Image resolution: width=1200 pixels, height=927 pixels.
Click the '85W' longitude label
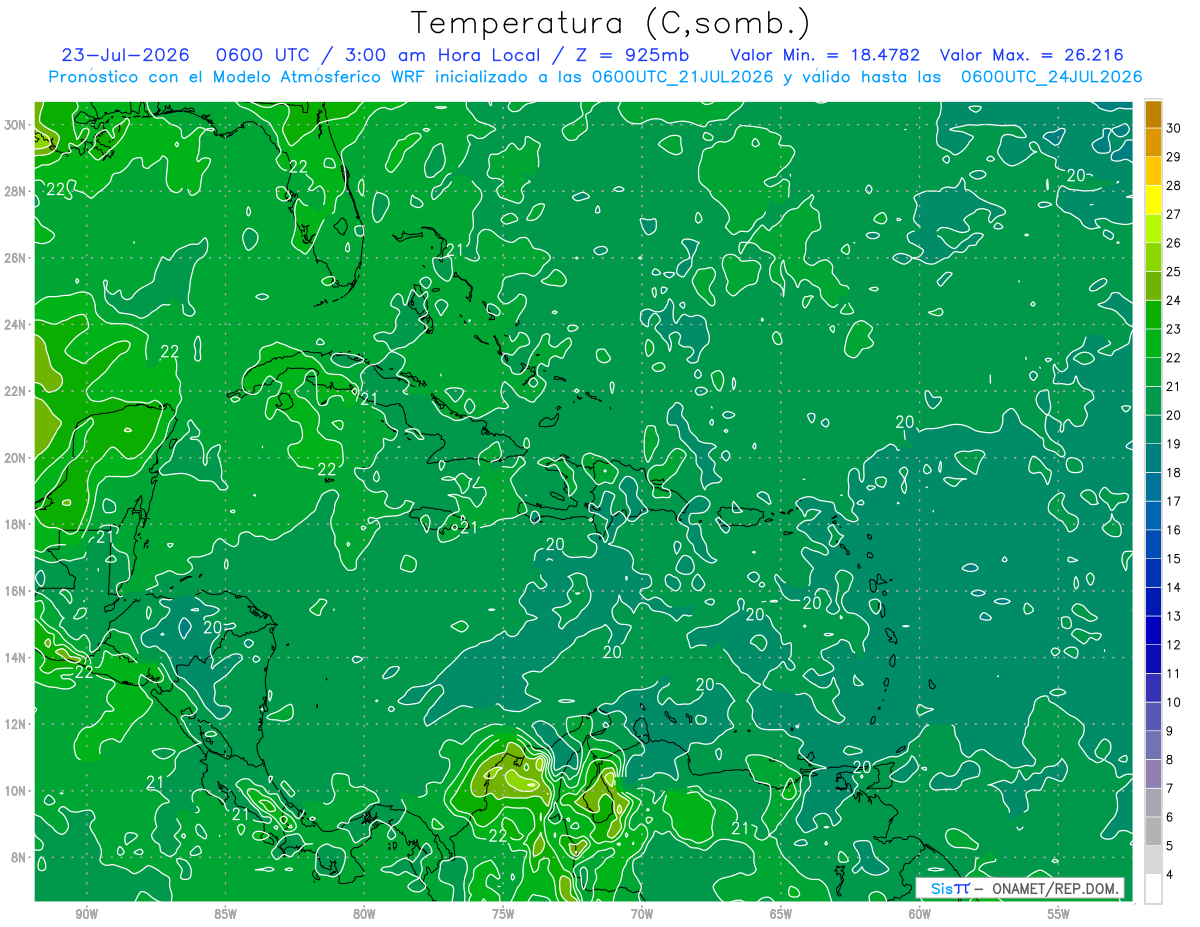225,914
